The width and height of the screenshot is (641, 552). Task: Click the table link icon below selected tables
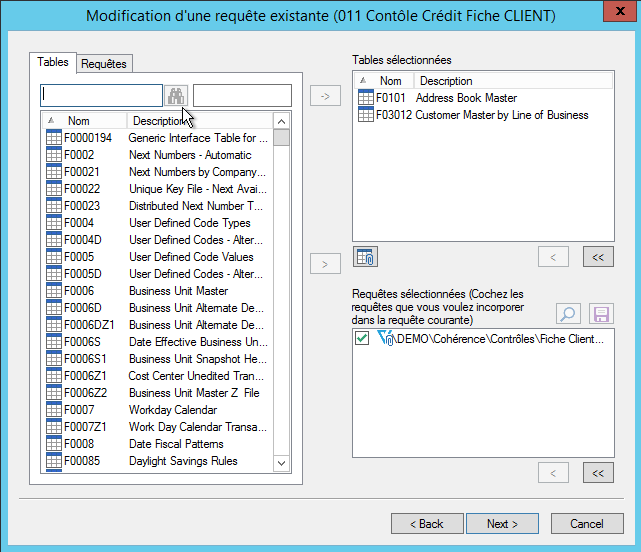point(366,257)
